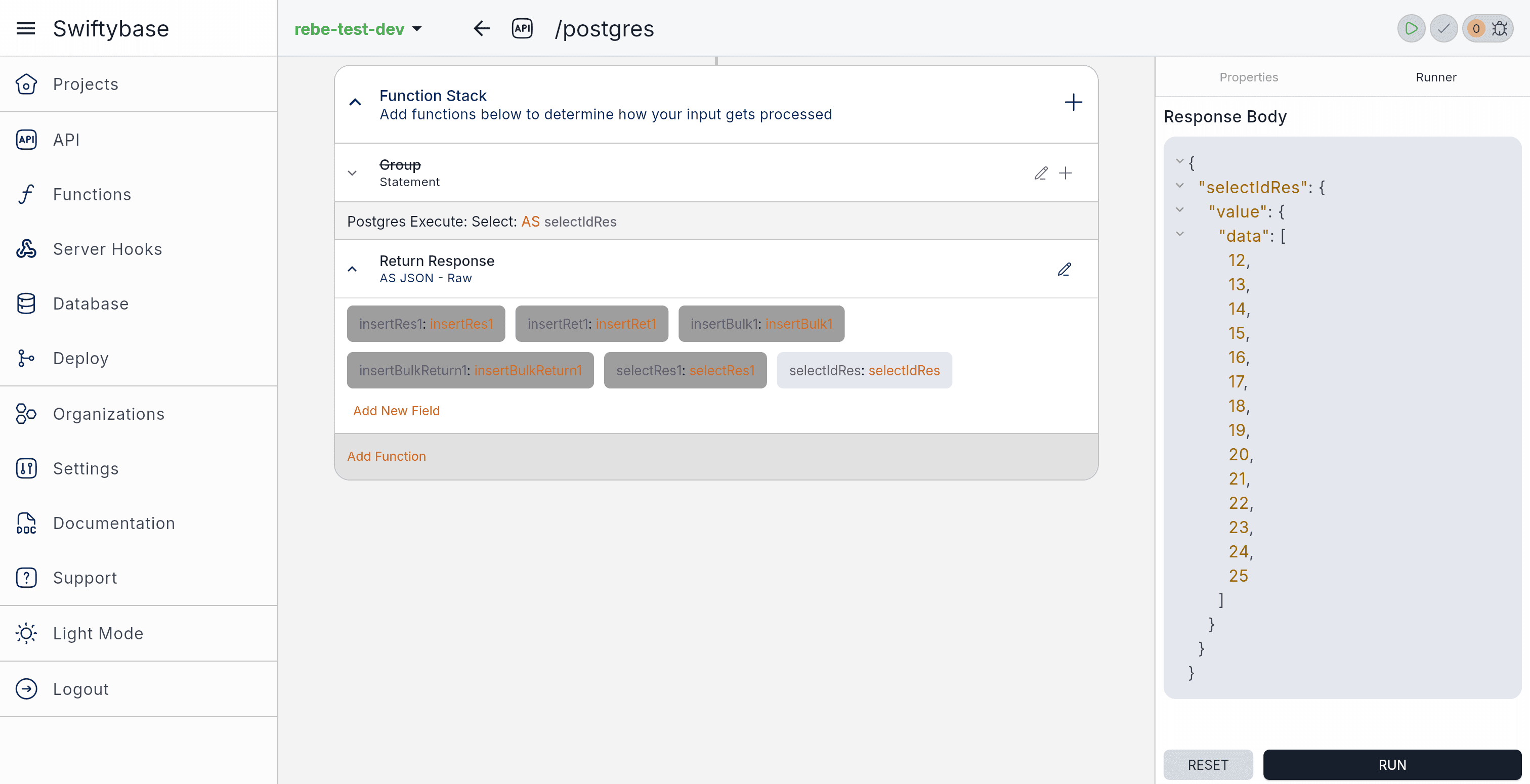Click the Add New Field link
This screenshot has height=784, width=1530.
(396, 411)
